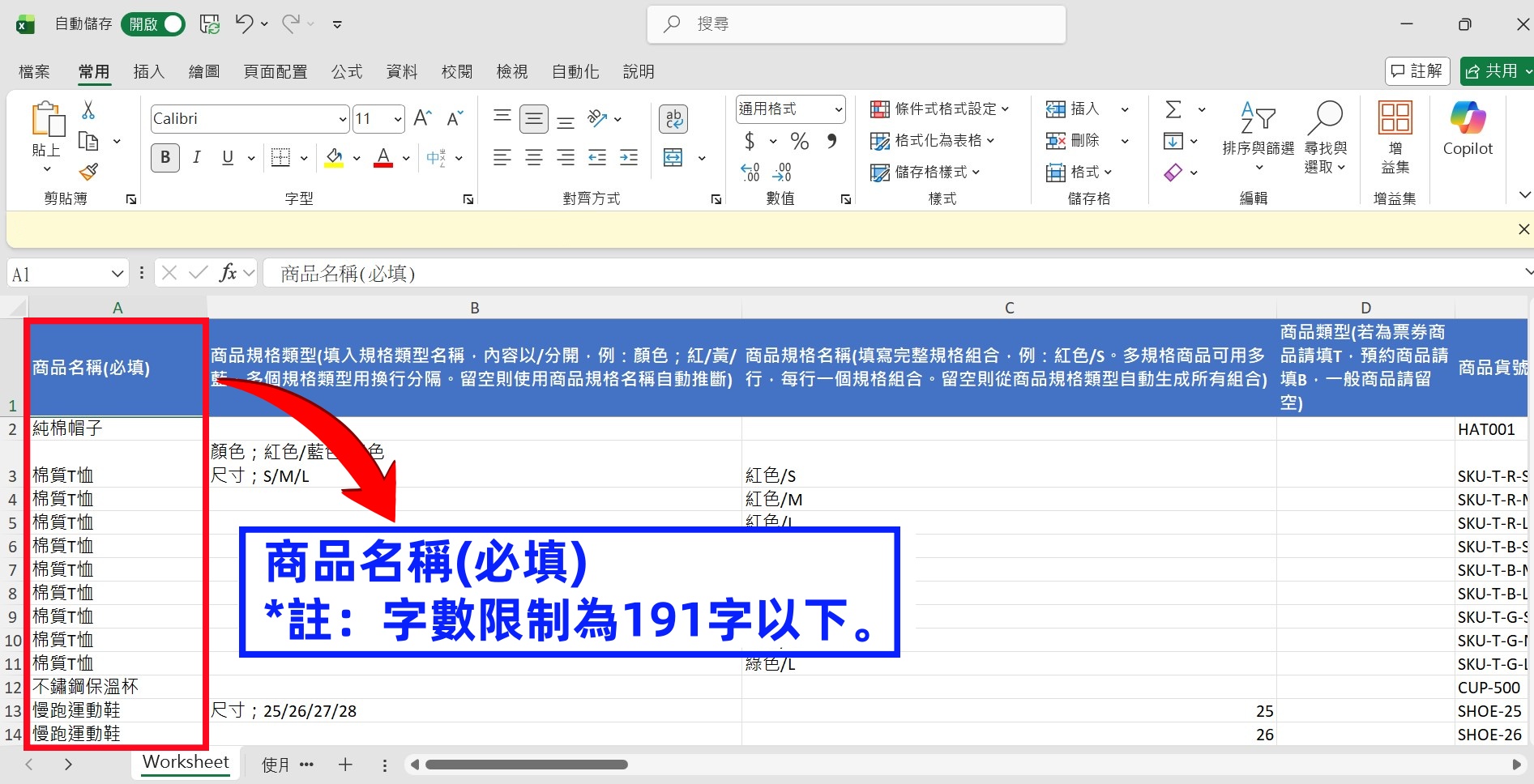Click the Center horizontal align icon
The image size is (1534, 784).
(x=534, y=157)
